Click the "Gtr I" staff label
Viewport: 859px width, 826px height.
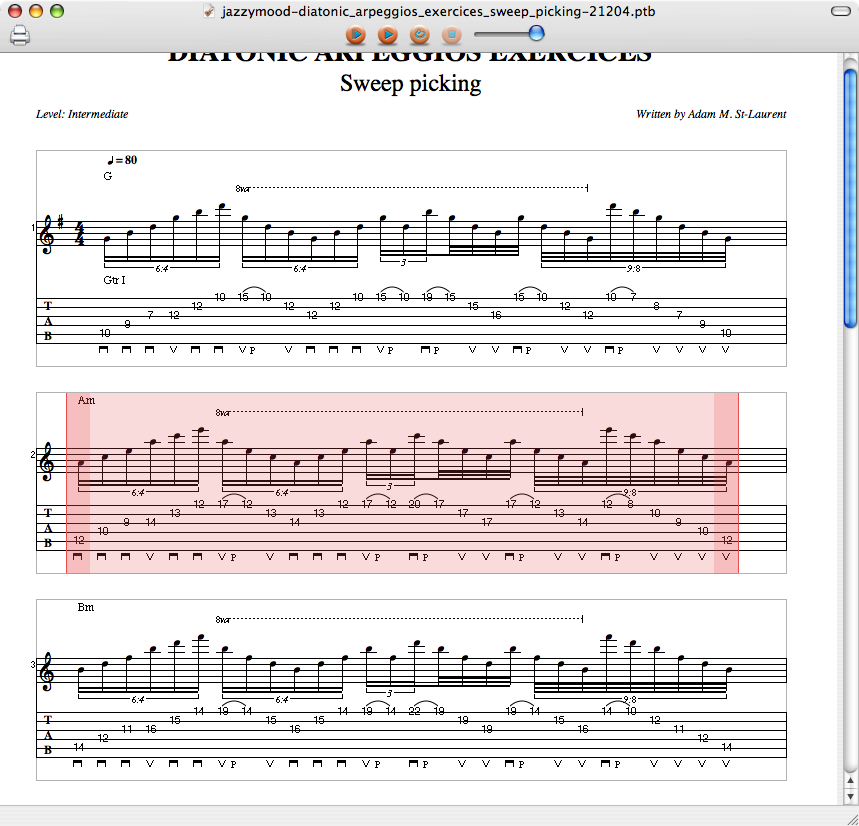pos(114,280)
